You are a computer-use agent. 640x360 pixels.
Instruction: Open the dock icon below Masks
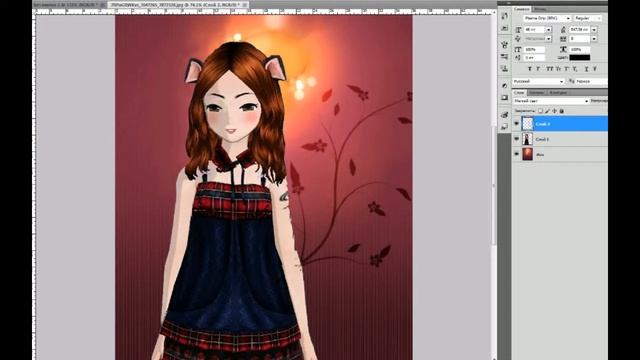(x=505, y=115)
